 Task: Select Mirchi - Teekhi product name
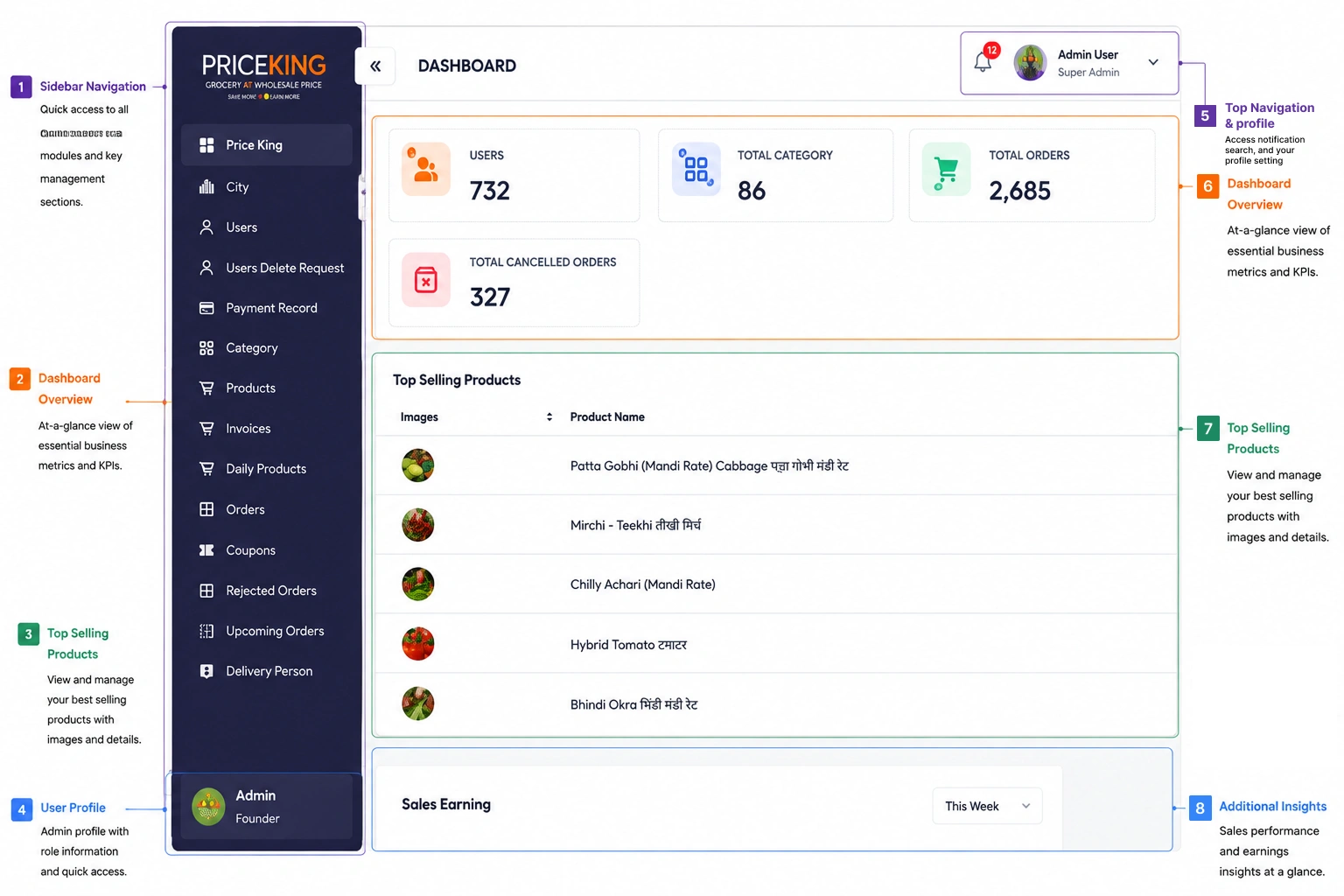[x=635, y=525]
